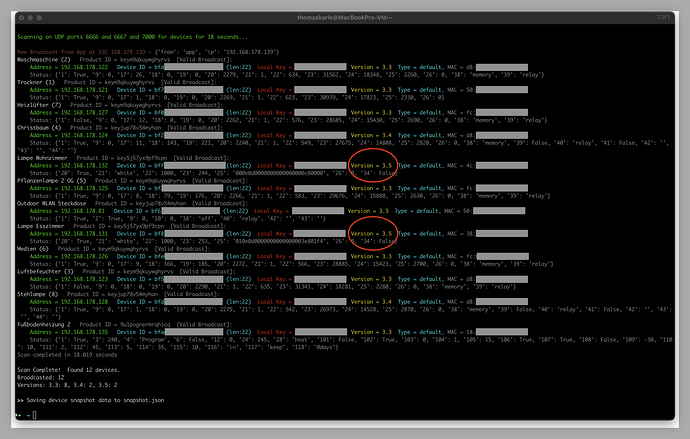Select the device name 'Waschmaschine (2)'
This screenshot has height=439, width=690.
coord(44,59)
